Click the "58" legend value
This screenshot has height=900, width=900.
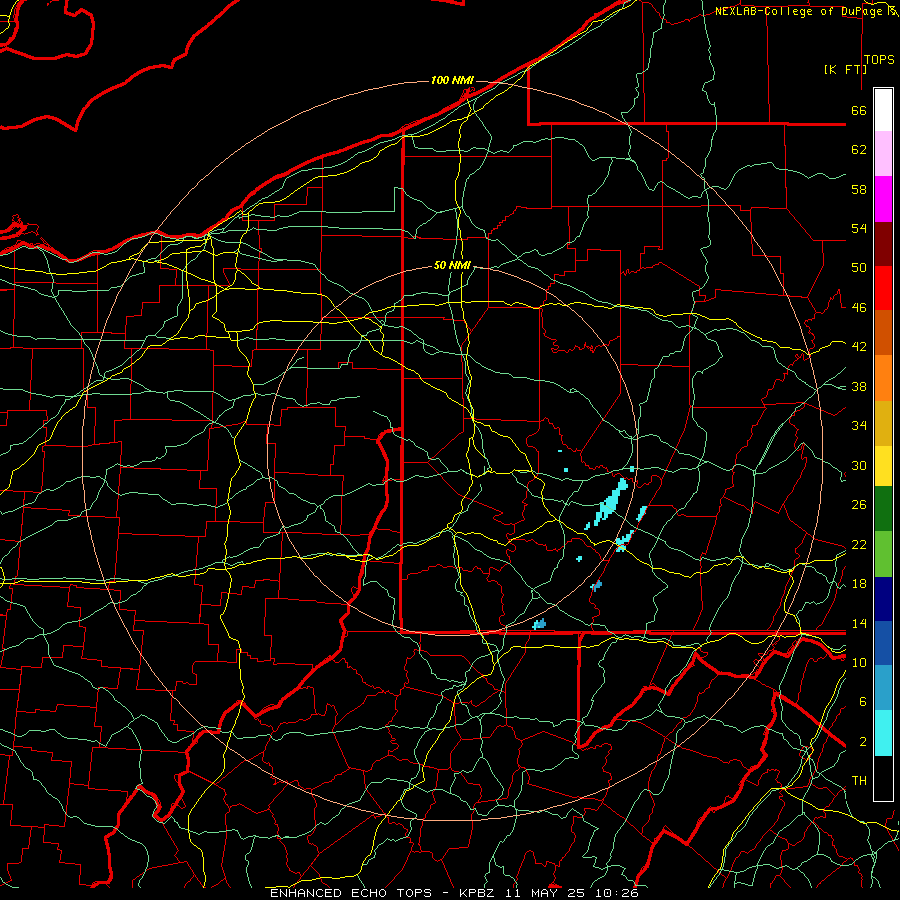click(x=859, y=189)
